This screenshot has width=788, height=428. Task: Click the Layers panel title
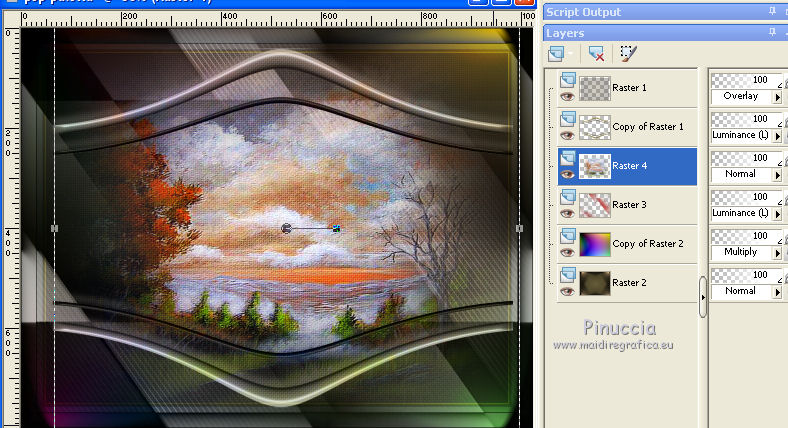[x=565, y=33]
